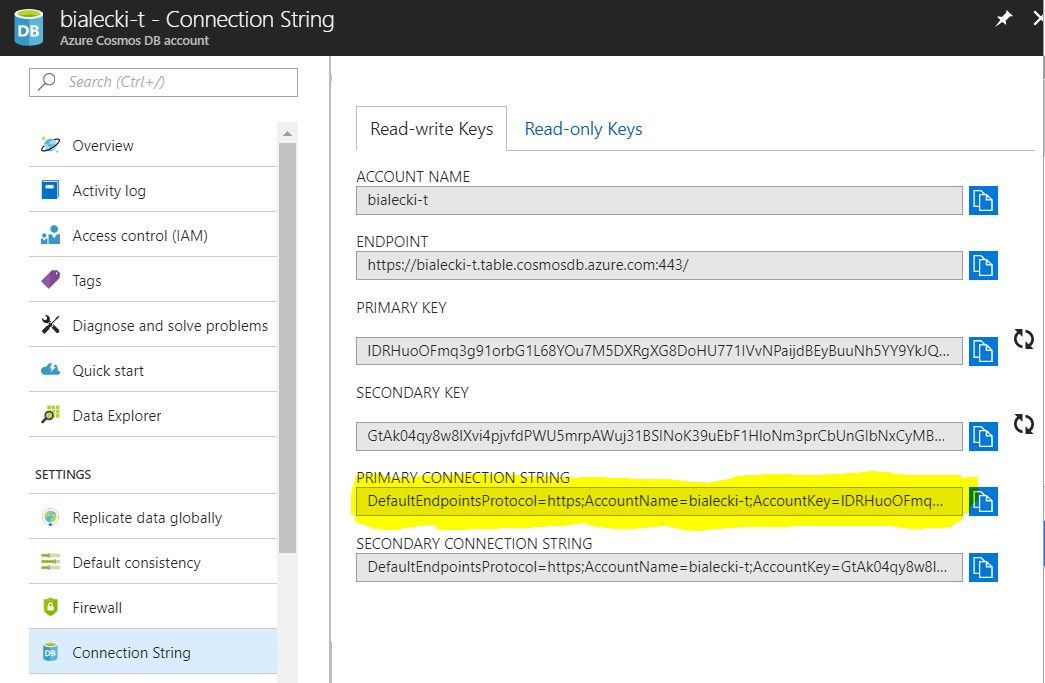The image size is (1045, 683).
Task: Click the Data Explorer icon
Action: coord(50,414)
